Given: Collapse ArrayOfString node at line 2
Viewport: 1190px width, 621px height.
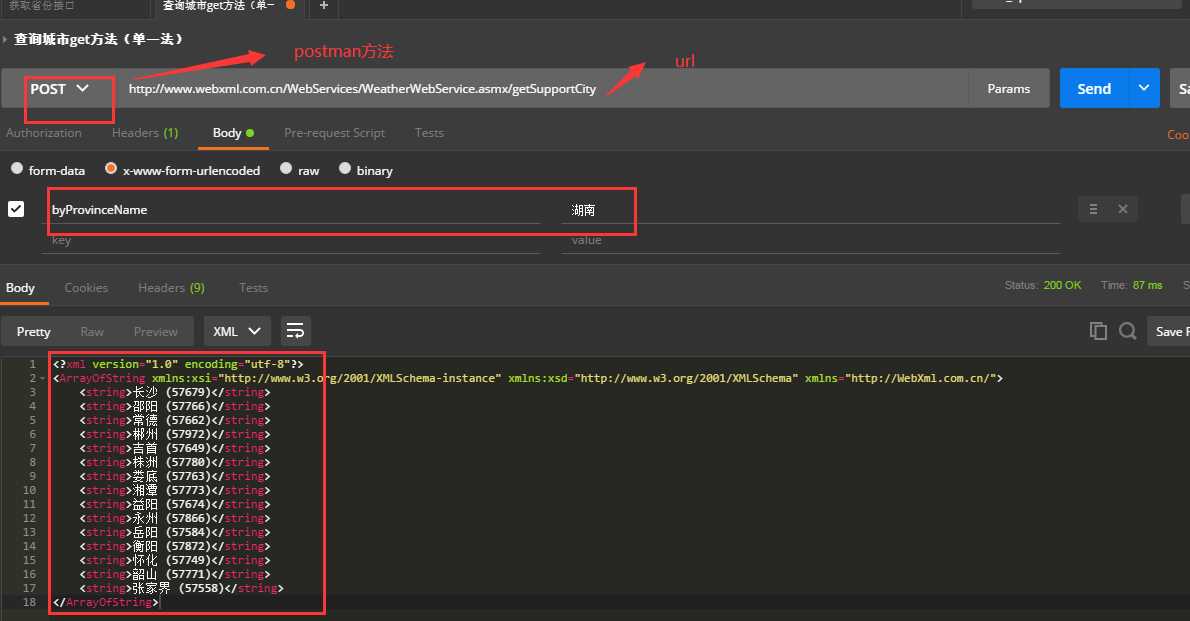Looking at the screenshot, I should 42,378.
